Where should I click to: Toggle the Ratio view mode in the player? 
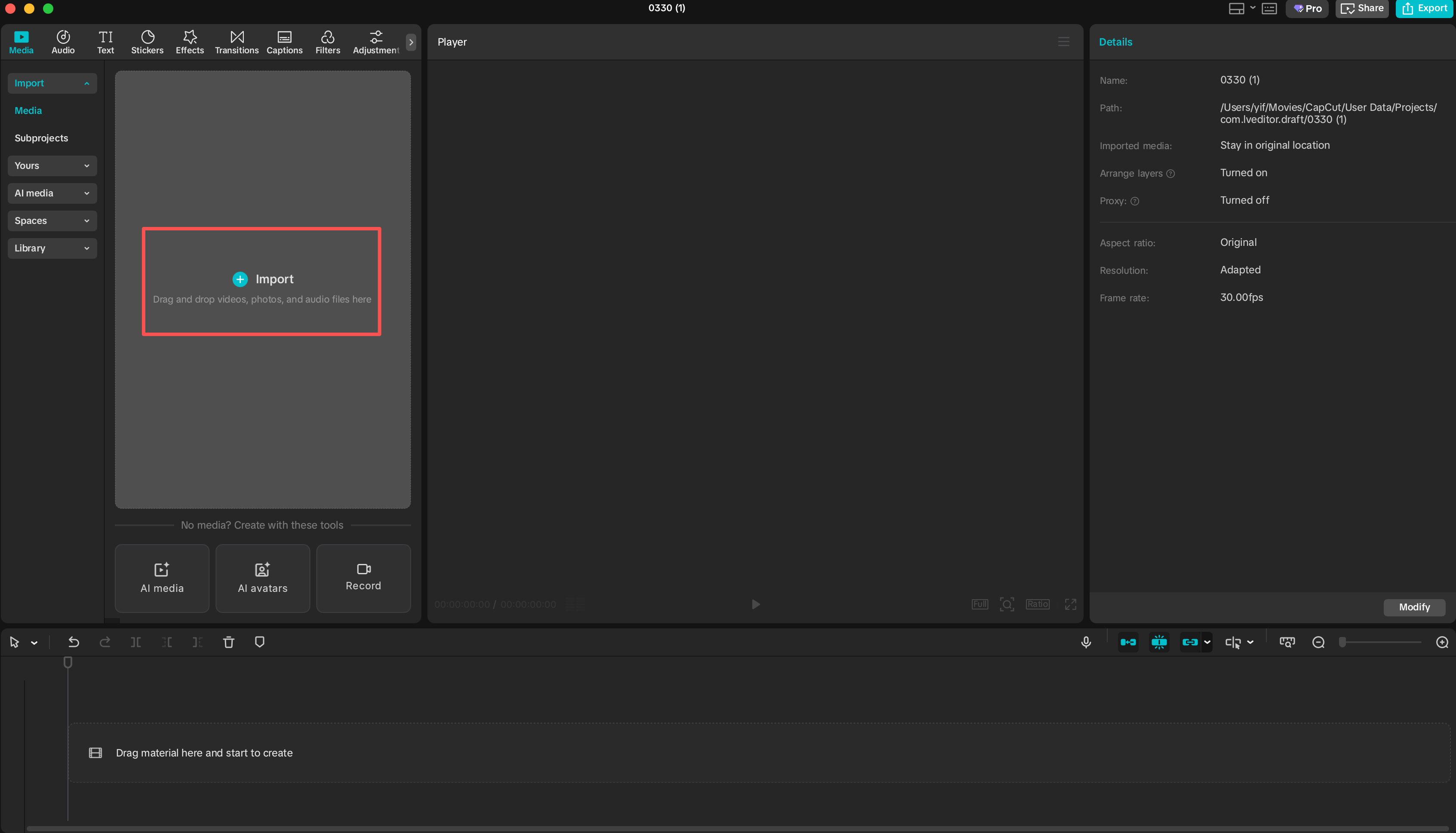click(x=1038, y=604)
